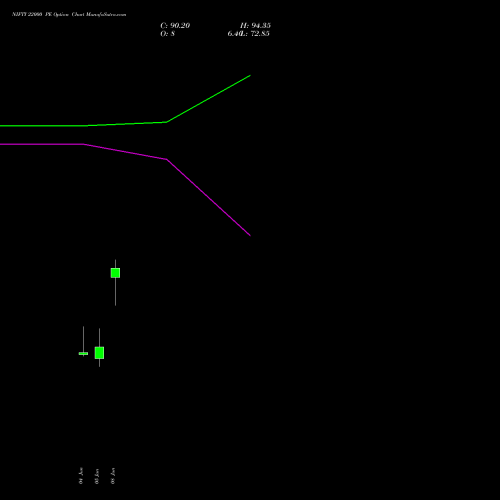
Task: Select the high value 'H: 94.35'
Action: click(x=255, y=26)
